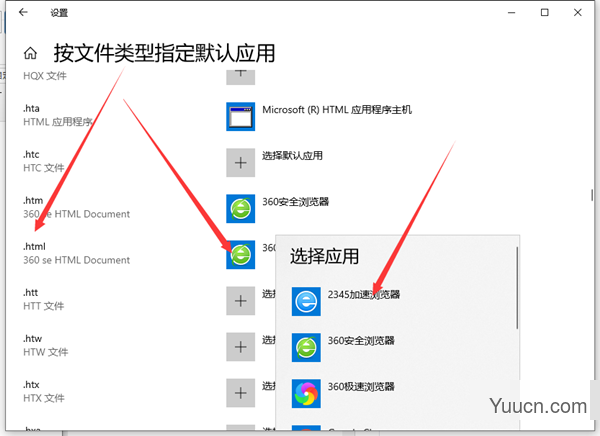Close the Settings window

[x=578, y=13]
